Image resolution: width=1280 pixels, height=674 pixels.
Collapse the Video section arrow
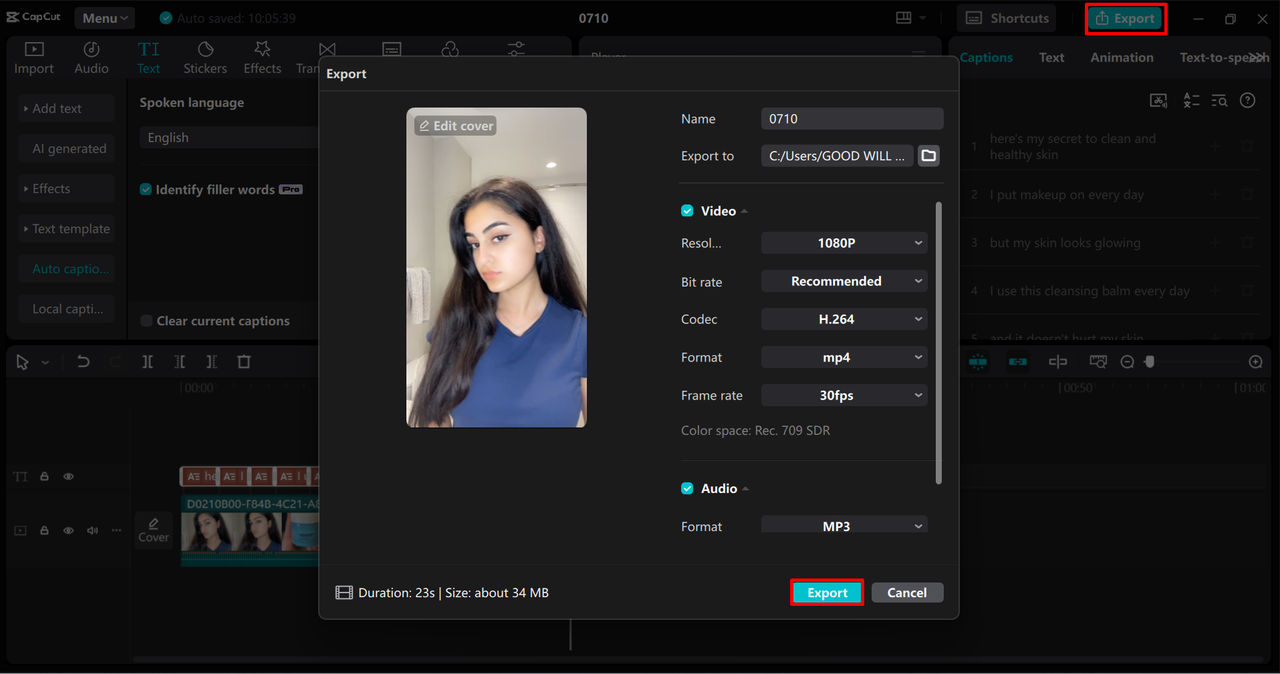coord(744,212)
